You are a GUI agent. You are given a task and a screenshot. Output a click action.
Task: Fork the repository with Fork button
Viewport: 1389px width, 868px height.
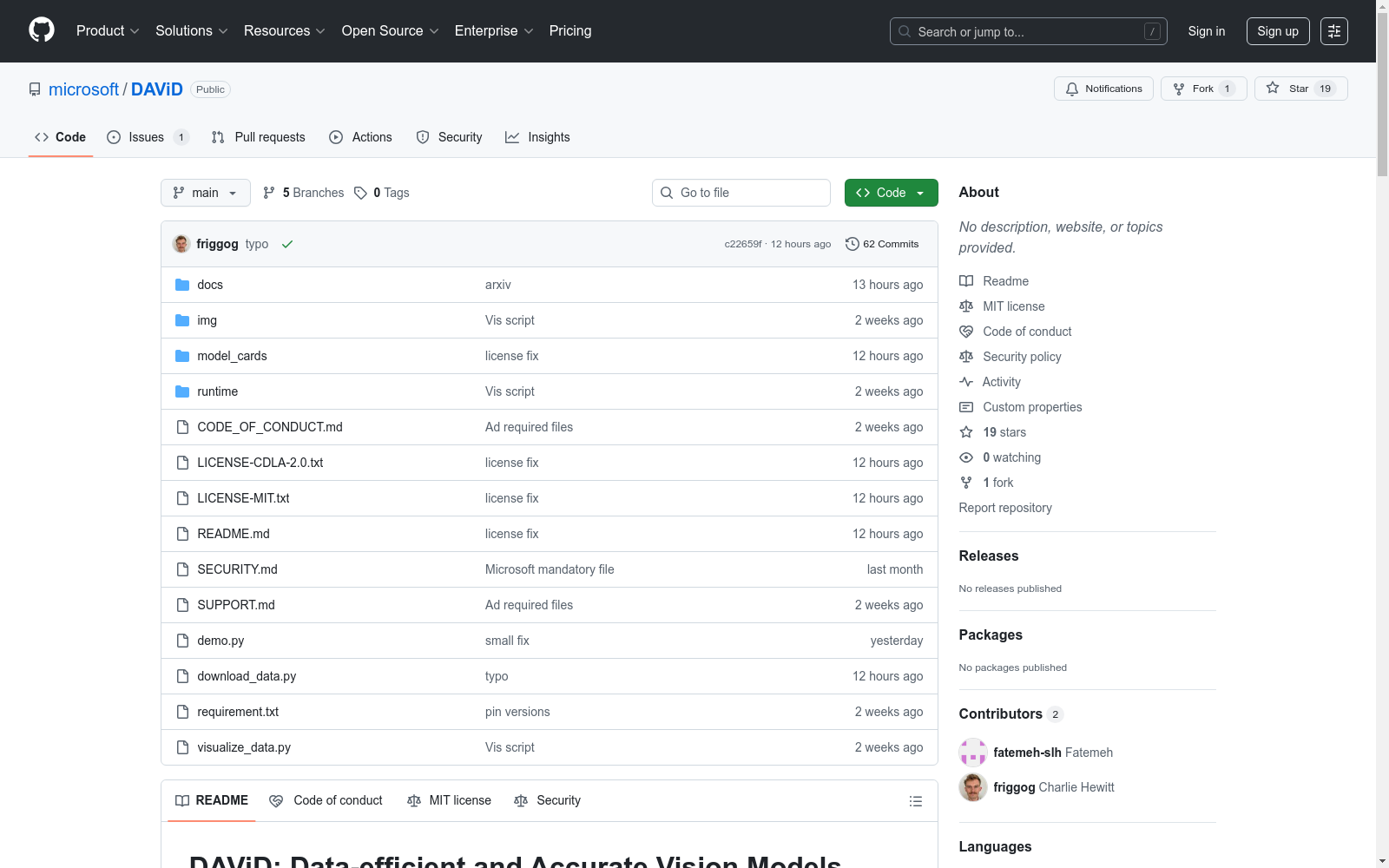[x=1204, y=89]
